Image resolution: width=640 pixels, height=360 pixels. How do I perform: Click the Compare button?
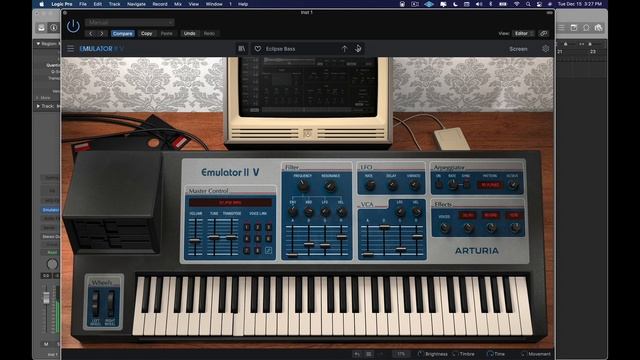pos(122,33)
